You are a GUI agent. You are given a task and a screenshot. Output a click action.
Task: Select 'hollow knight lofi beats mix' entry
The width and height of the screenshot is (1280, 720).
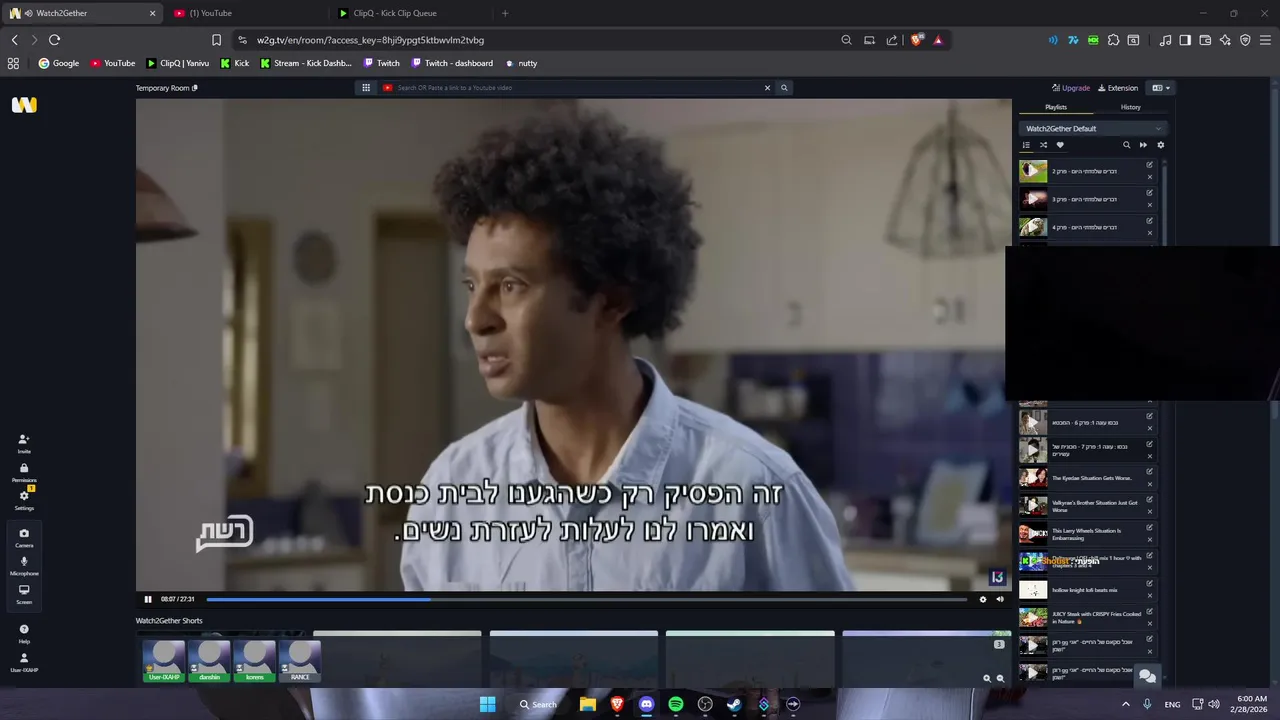1084,590
